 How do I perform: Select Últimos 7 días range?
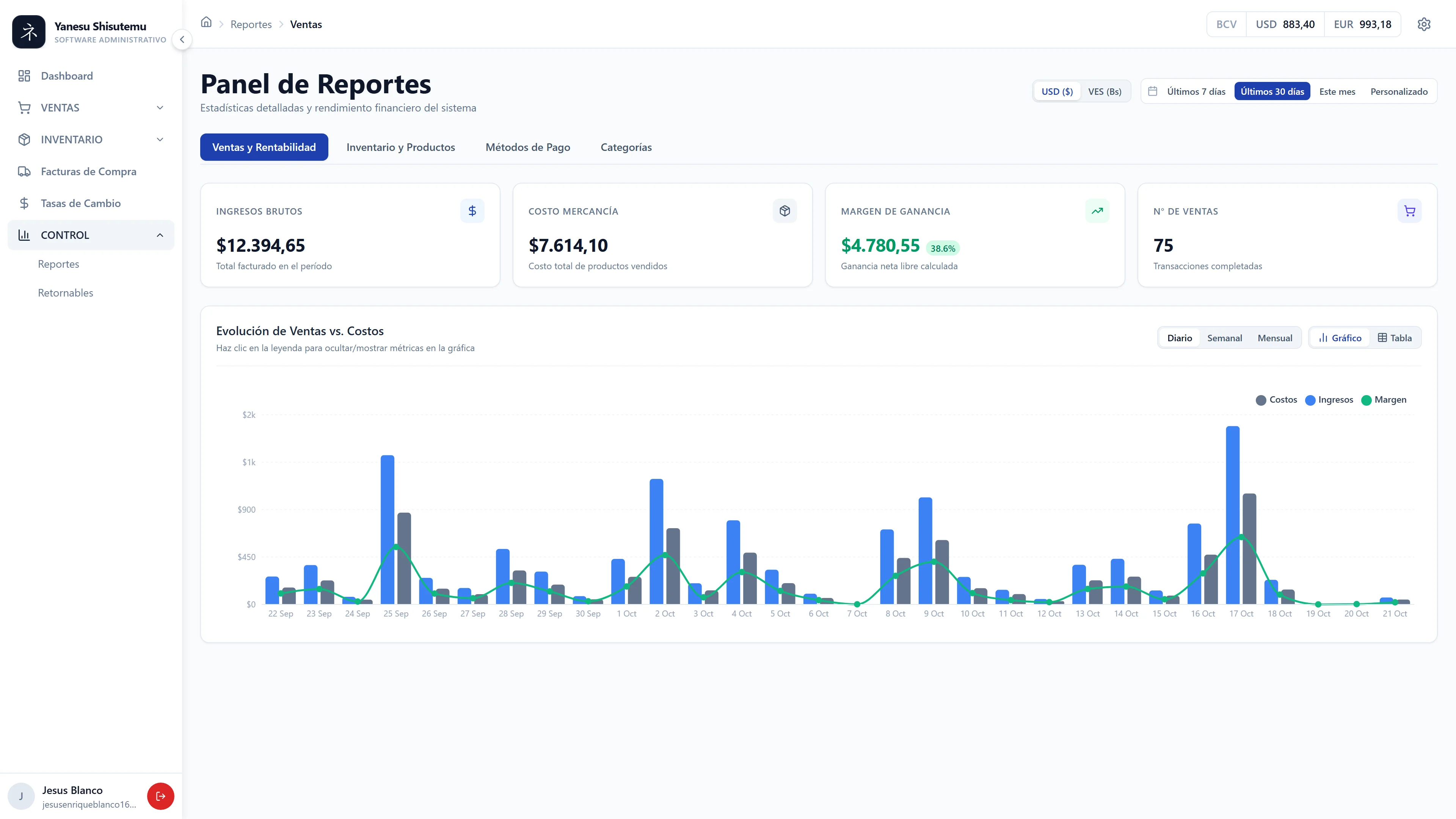click(x=1196, y=91)
